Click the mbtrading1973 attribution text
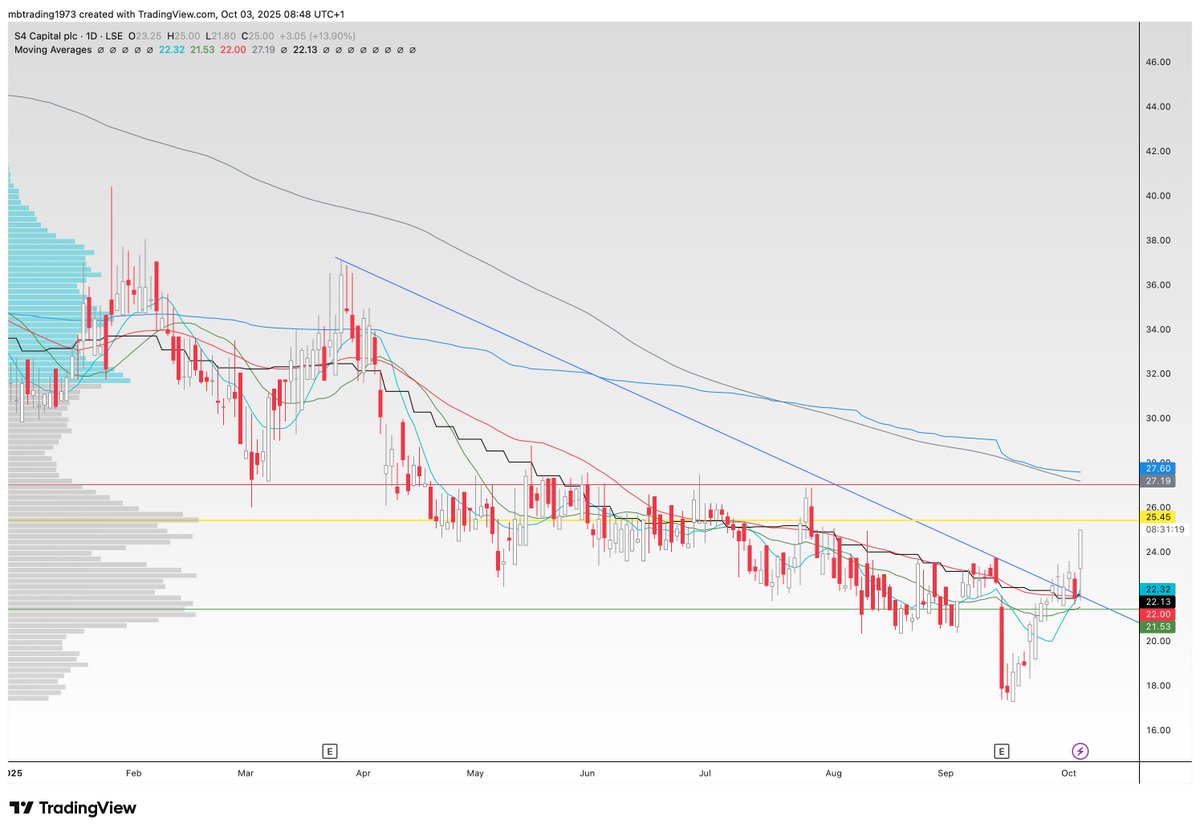The height and width of the screenshot is (832, 1200). (40, 14)
